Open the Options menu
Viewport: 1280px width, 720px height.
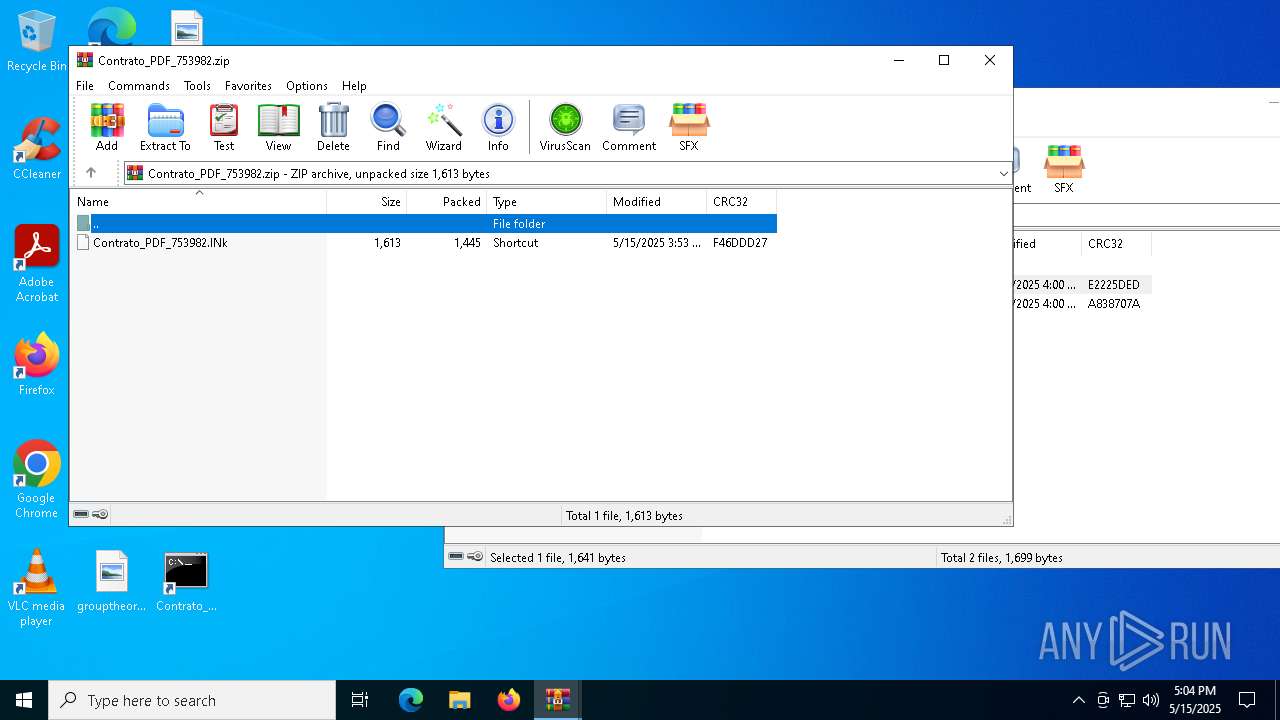307,86
